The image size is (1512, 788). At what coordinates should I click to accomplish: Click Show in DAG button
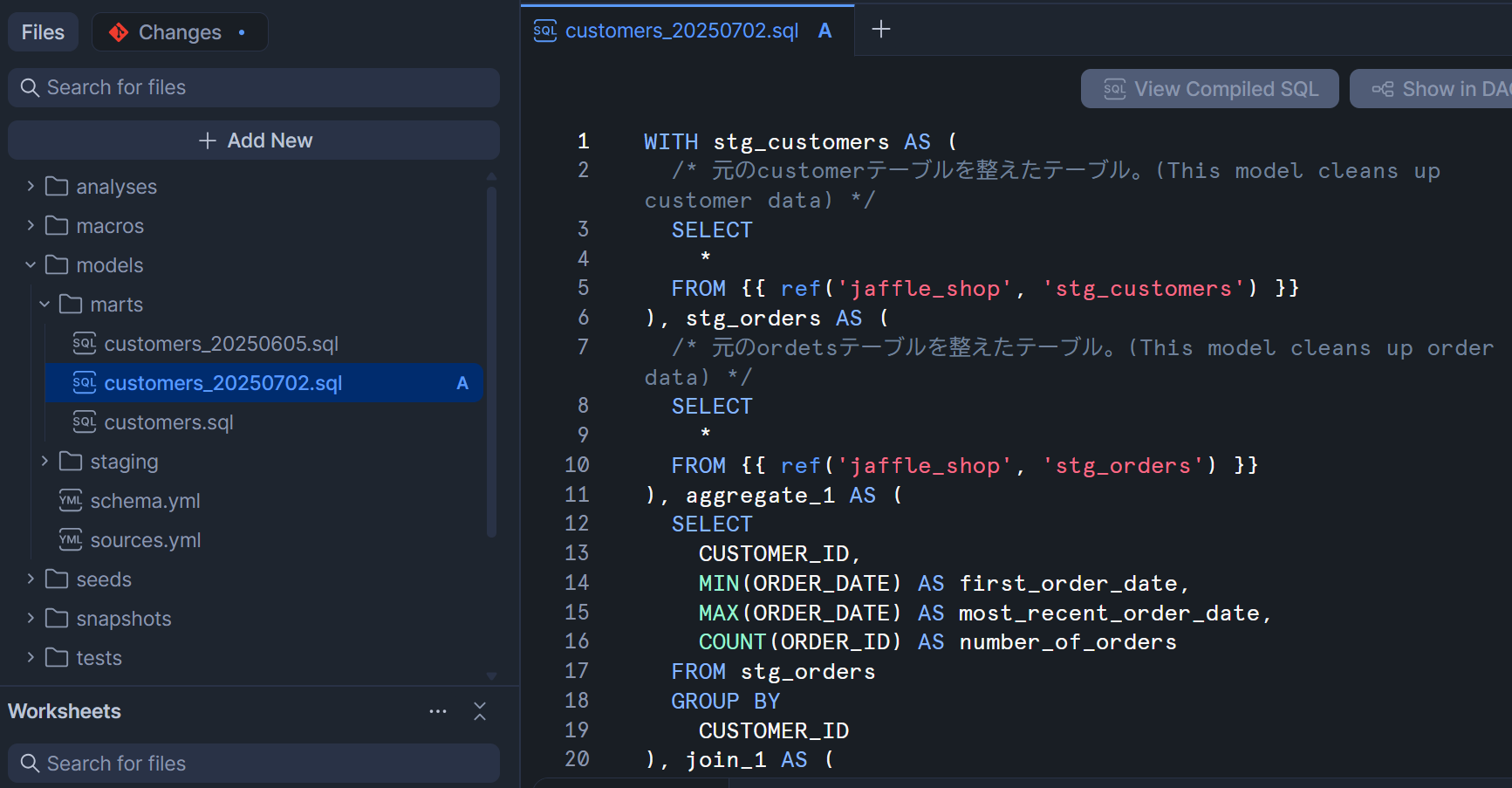click(1431, 89)
